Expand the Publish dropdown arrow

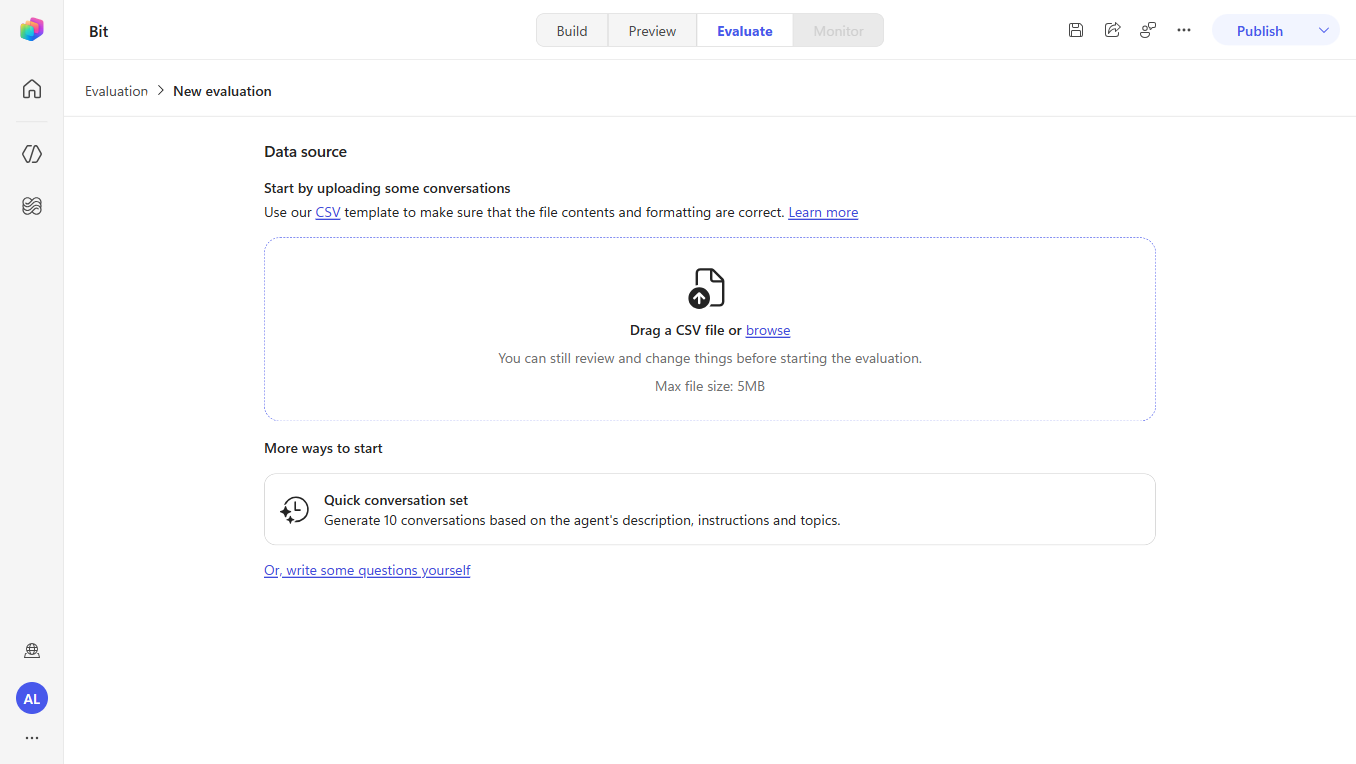[1323, 30]
